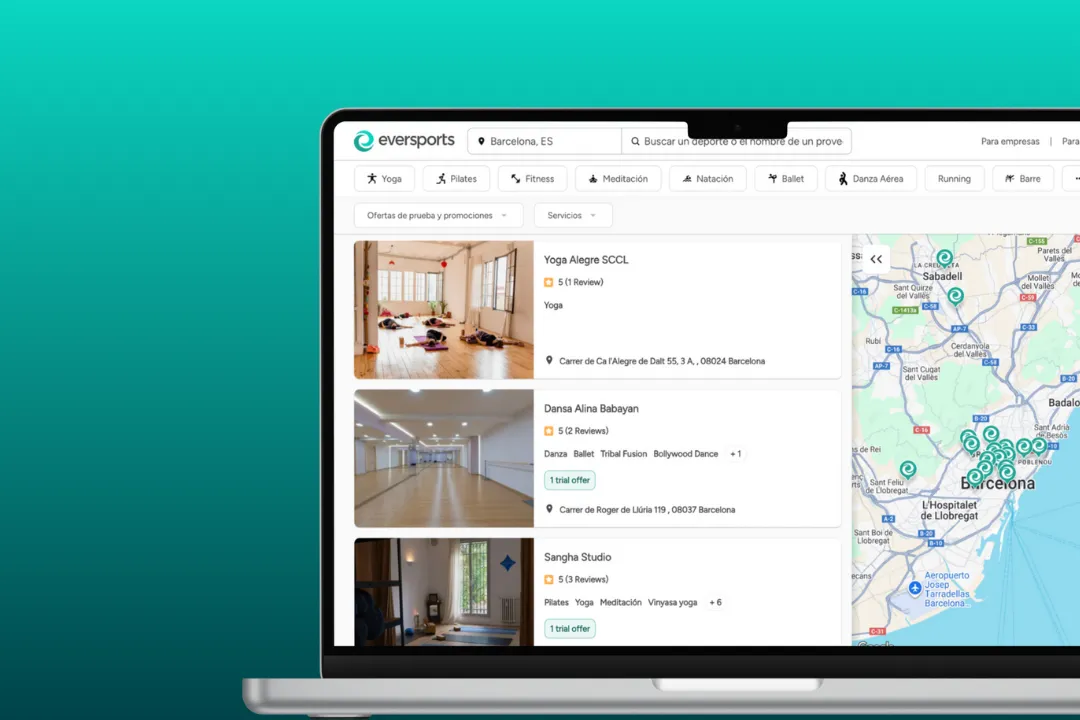Image resolution: width=1080 pixels, height=720 pixels.
Task: Click the Meditación tag on Sangha Studio
Action: 621,603
